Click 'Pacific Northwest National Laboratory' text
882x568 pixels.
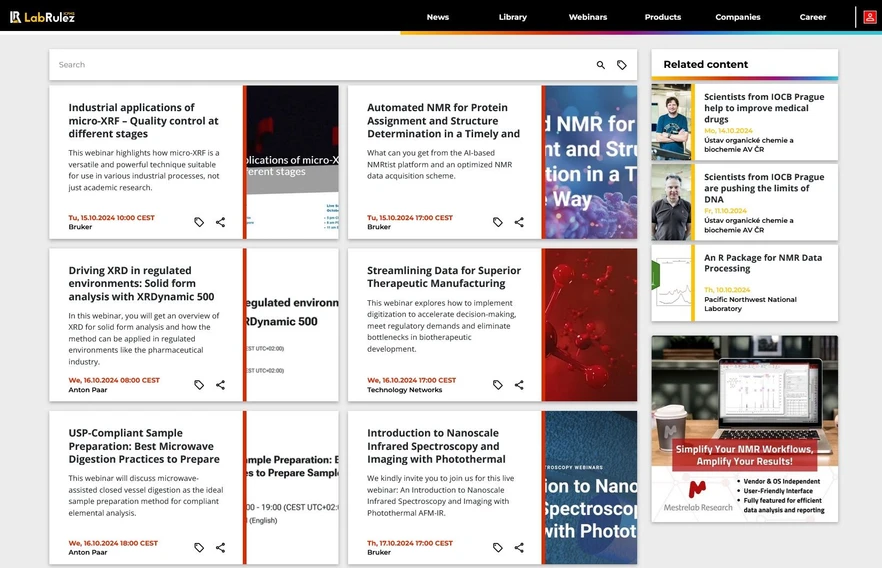click(x=750, y=304)
